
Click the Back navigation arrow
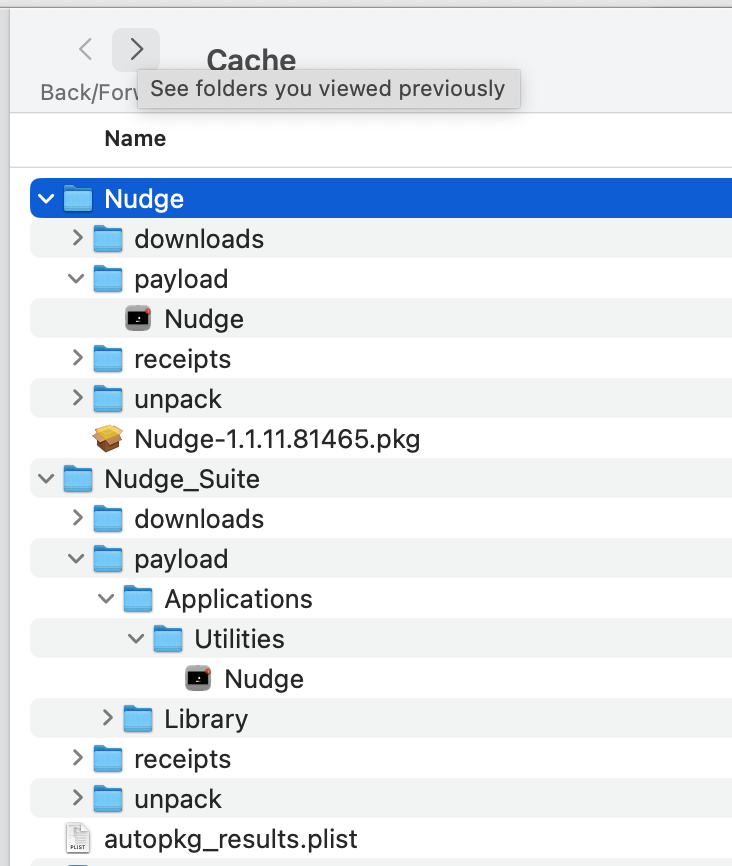click(85, 49)
